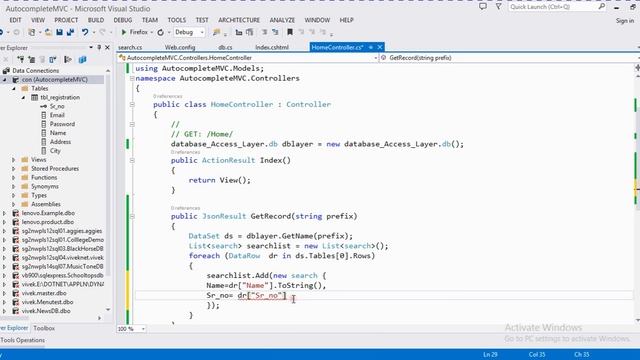Image resolution: width=640 pixels, height=360 pixels.
Task: Switch to the search.cs tab
Action: (130, 47)
